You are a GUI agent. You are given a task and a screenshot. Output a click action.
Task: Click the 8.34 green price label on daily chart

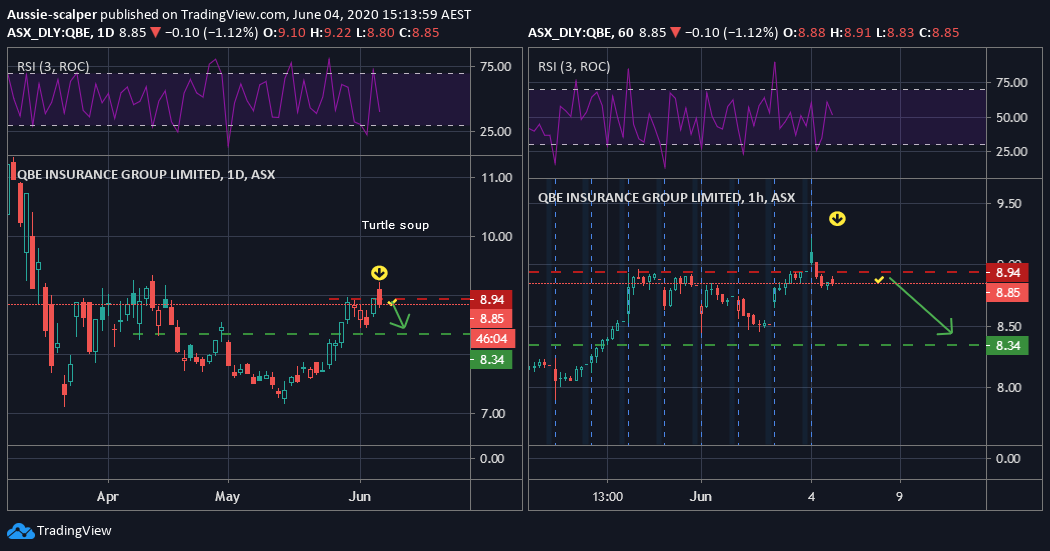point(492,360)
